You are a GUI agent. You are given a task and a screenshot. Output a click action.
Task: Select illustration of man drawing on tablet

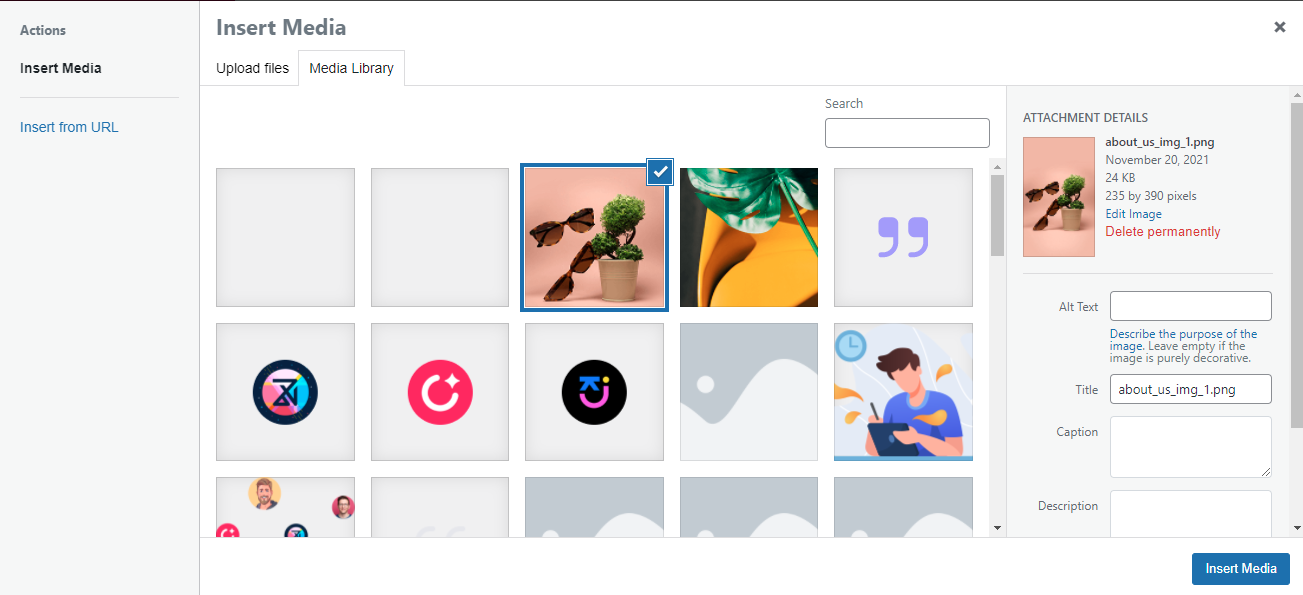click(x=903, y=392)
